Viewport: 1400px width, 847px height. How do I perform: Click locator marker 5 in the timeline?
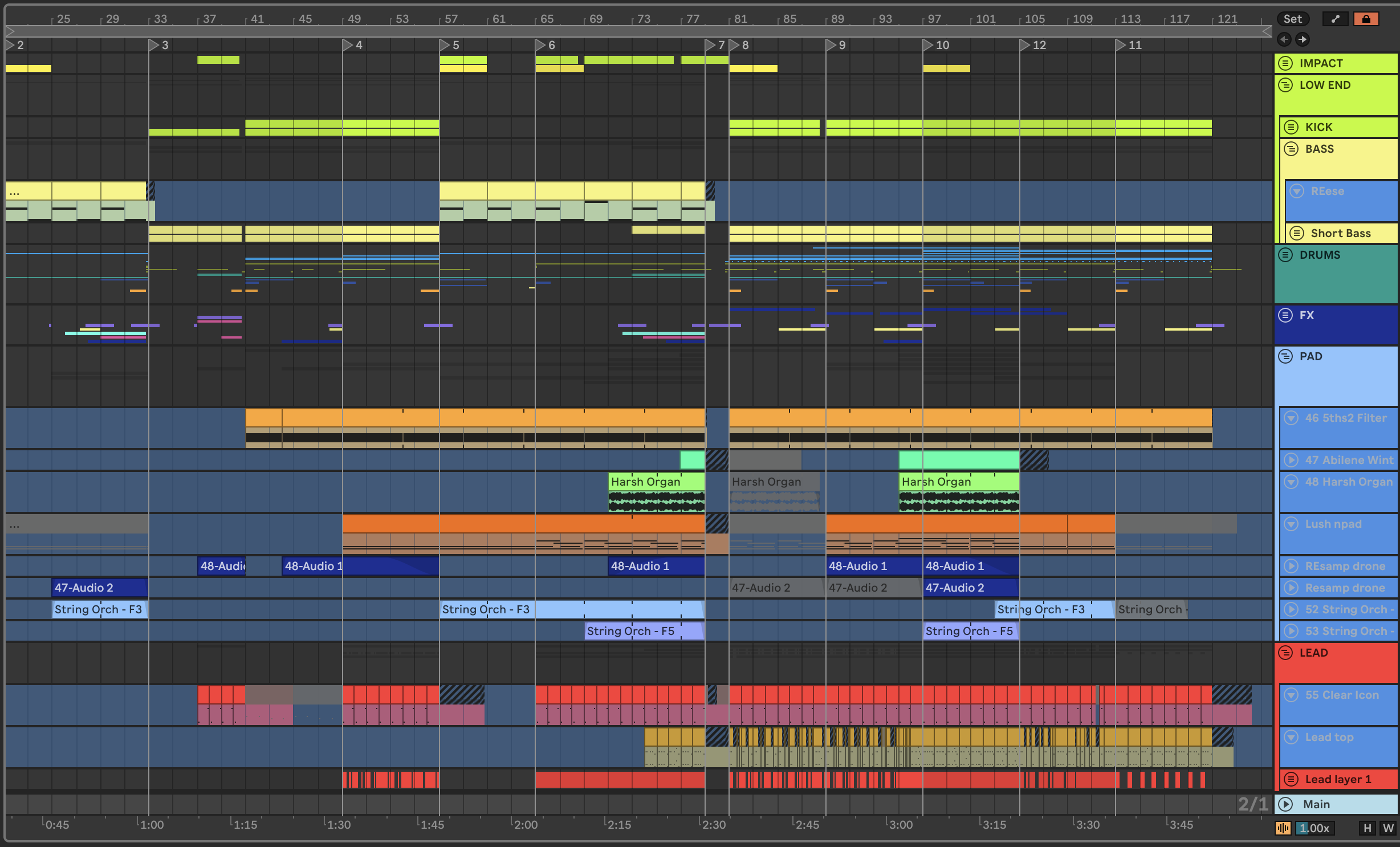pyautogui.click(x=445, y=44)
